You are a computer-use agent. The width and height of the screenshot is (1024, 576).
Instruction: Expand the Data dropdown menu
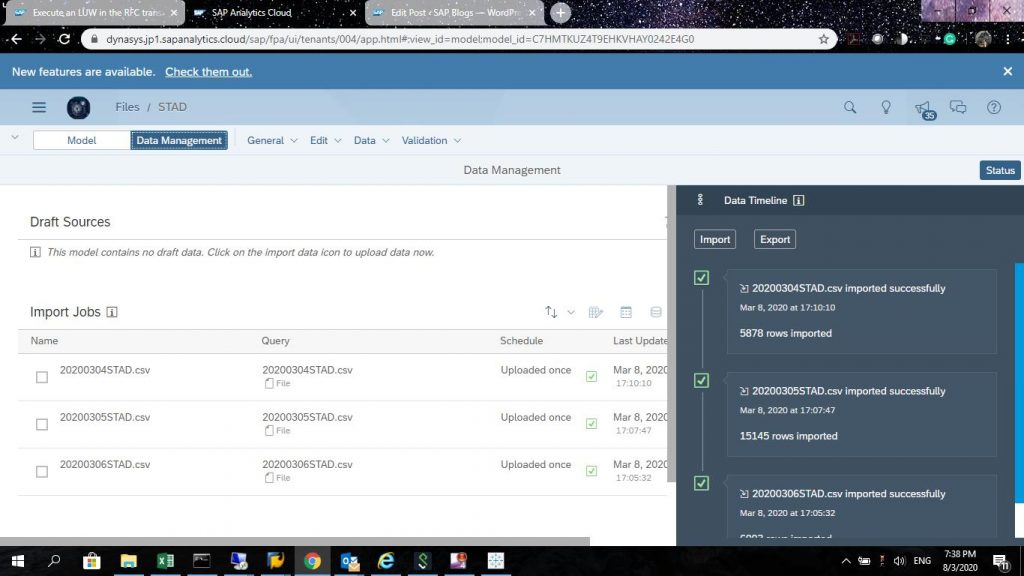click(372, 140)
